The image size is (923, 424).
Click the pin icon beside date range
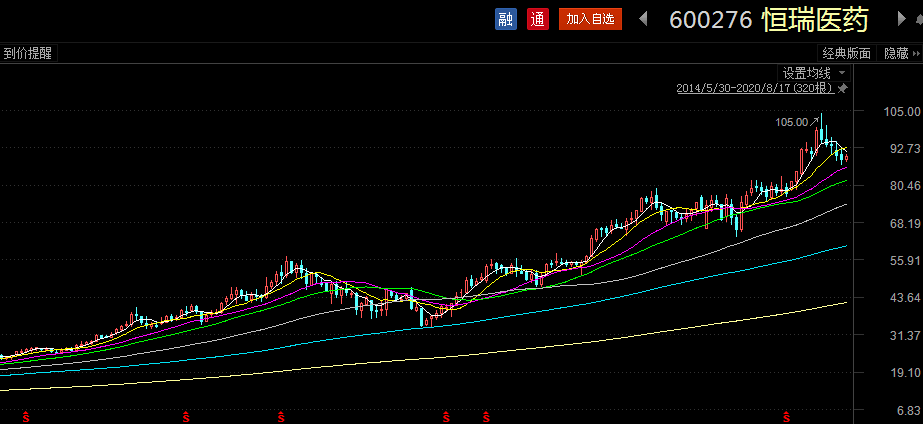(843, 89)
